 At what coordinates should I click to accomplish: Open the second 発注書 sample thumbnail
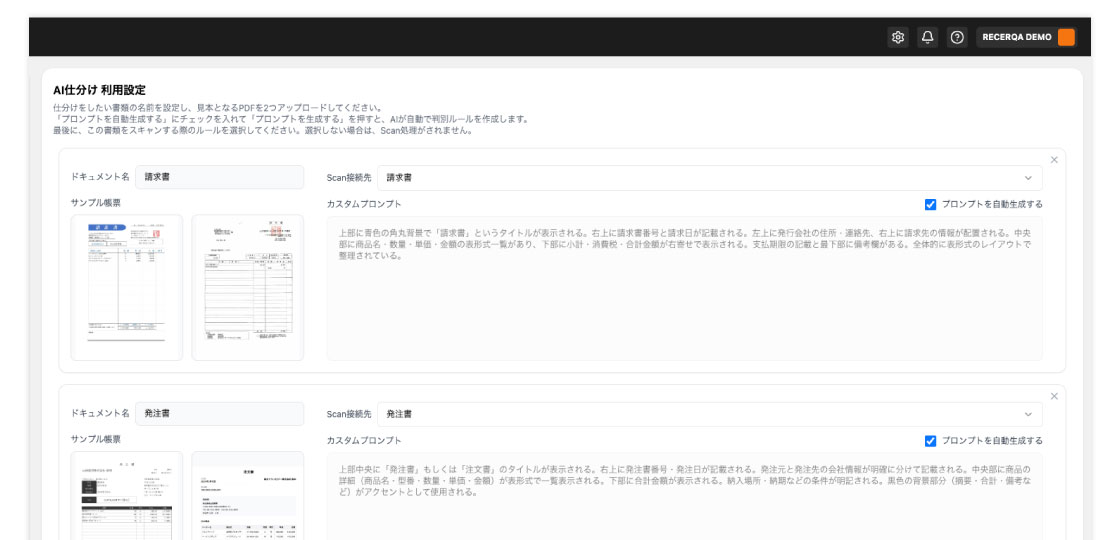248,496
